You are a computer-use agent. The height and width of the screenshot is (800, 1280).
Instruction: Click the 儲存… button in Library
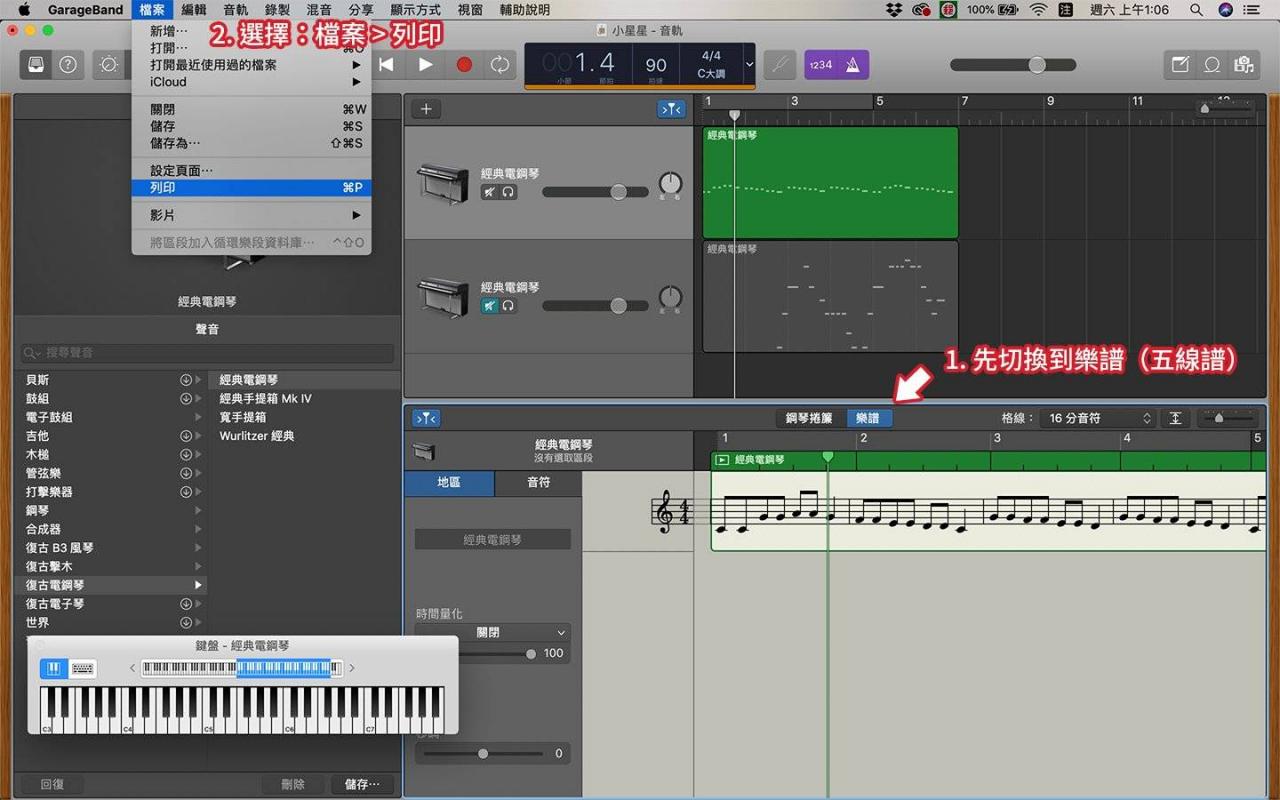(x=362, y=785)
